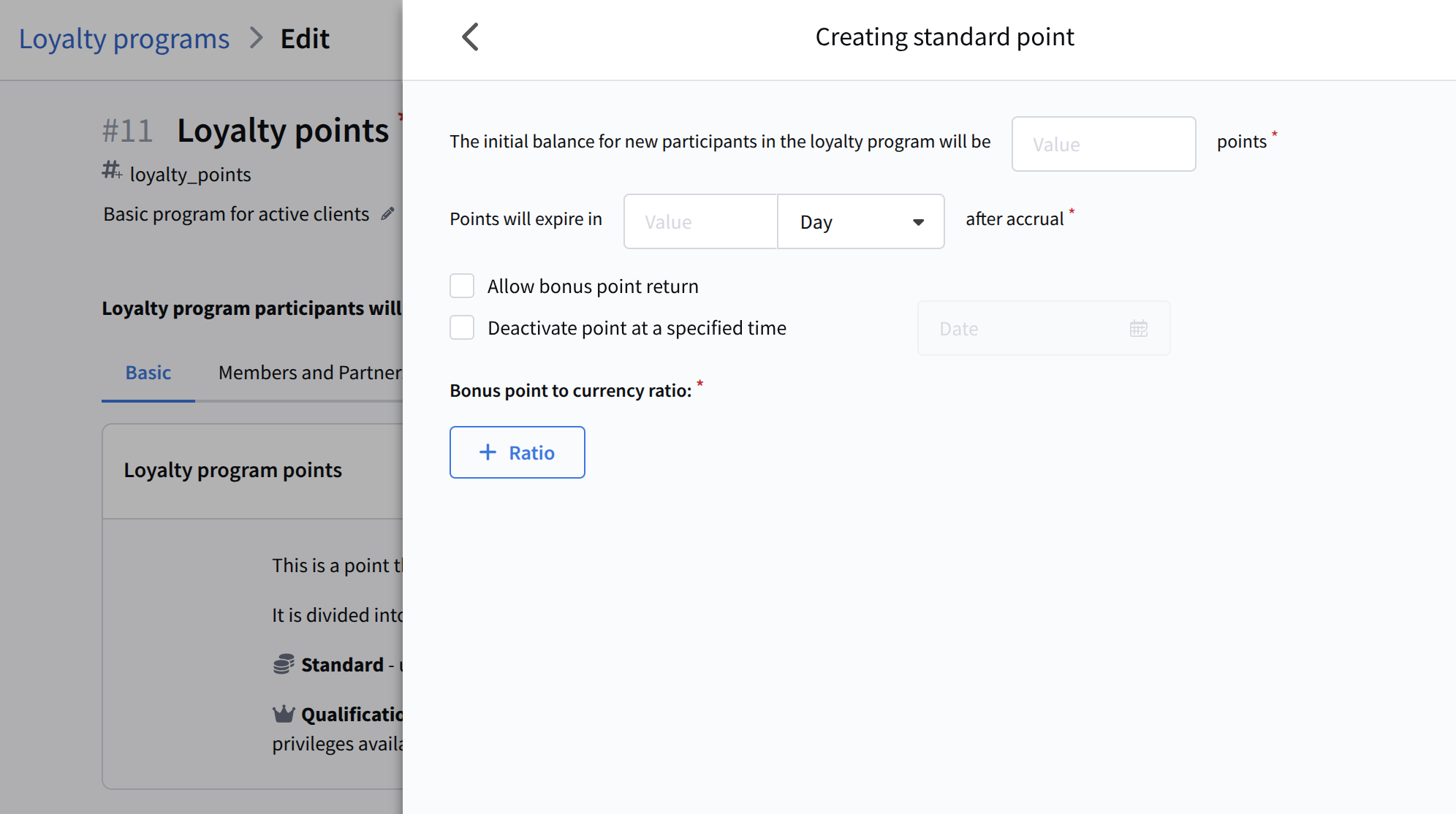Check Deactivate point at a specified time
This screenshot has width=1456, height=814.
coord(462,327)
